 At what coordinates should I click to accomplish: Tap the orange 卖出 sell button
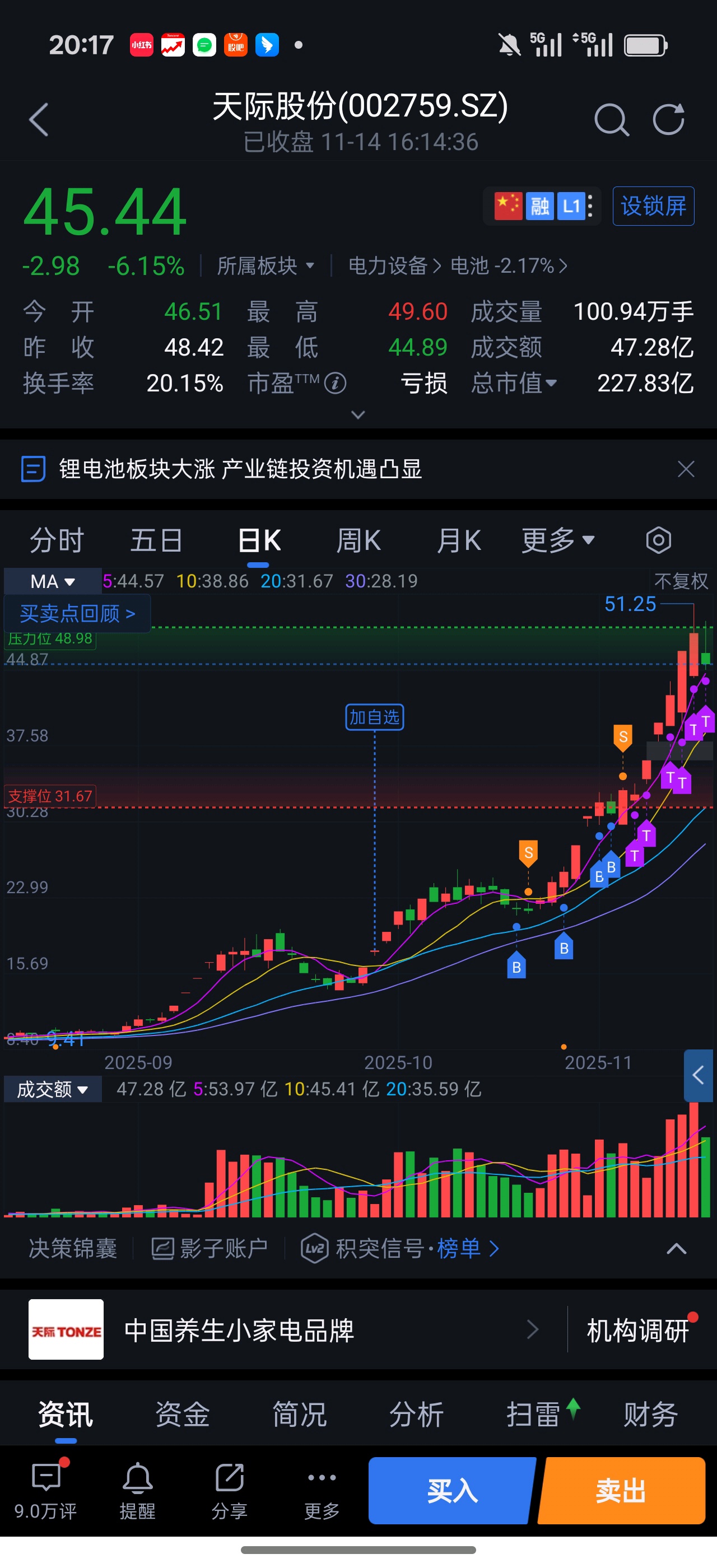click(x=621, y=1491)
